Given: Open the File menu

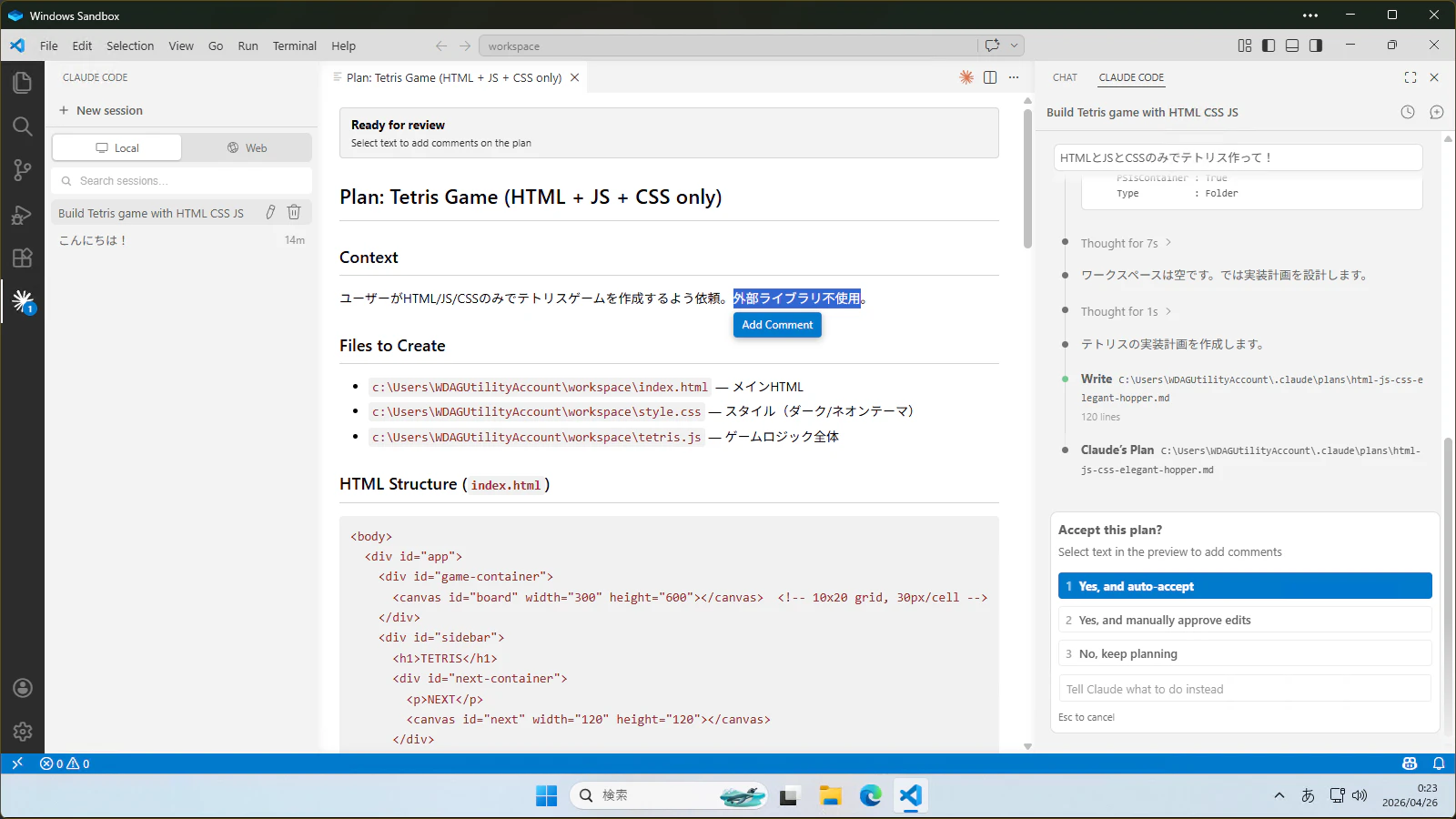Looking at the screenshot, I should [x=49, y=45].
